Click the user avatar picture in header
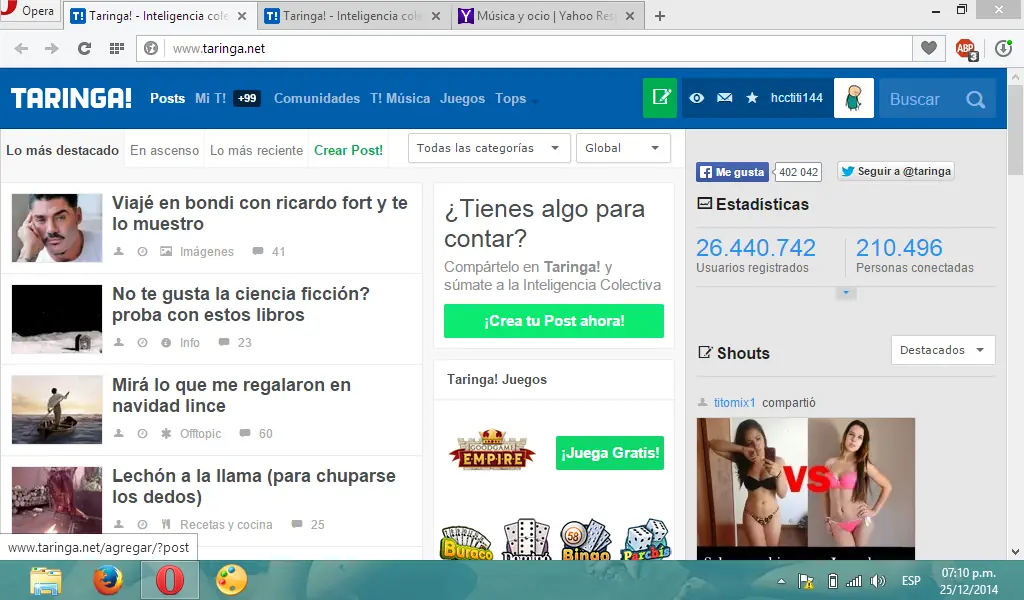1024x600 pixels. (x=854, y=98)
